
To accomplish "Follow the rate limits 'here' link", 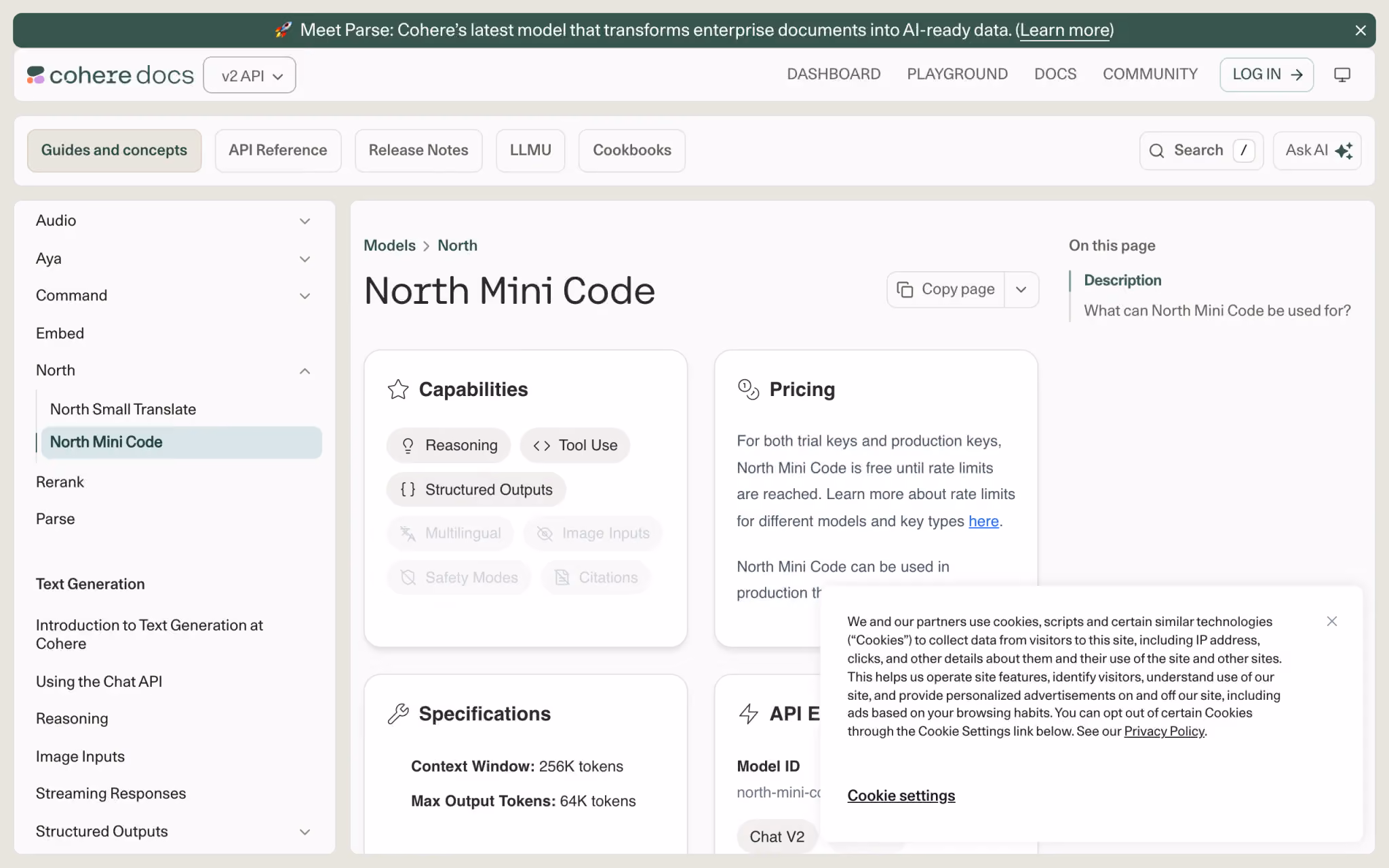I will pos(983,521).
